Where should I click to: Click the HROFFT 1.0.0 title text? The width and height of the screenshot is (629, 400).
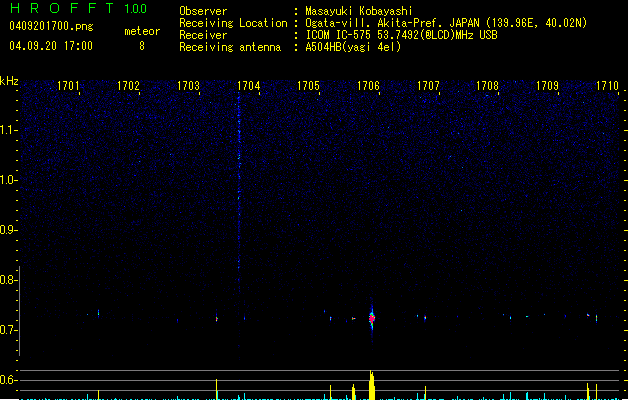[x=79, y=8]
